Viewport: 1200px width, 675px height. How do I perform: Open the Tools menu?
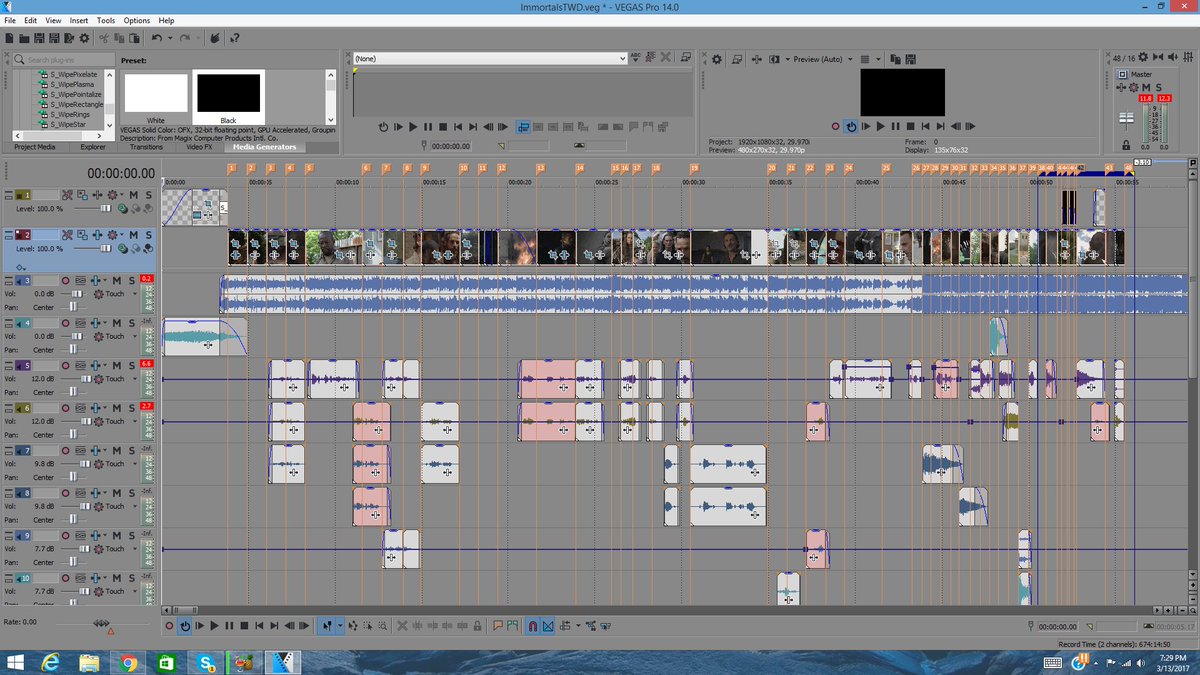click(x=106, y=20)
